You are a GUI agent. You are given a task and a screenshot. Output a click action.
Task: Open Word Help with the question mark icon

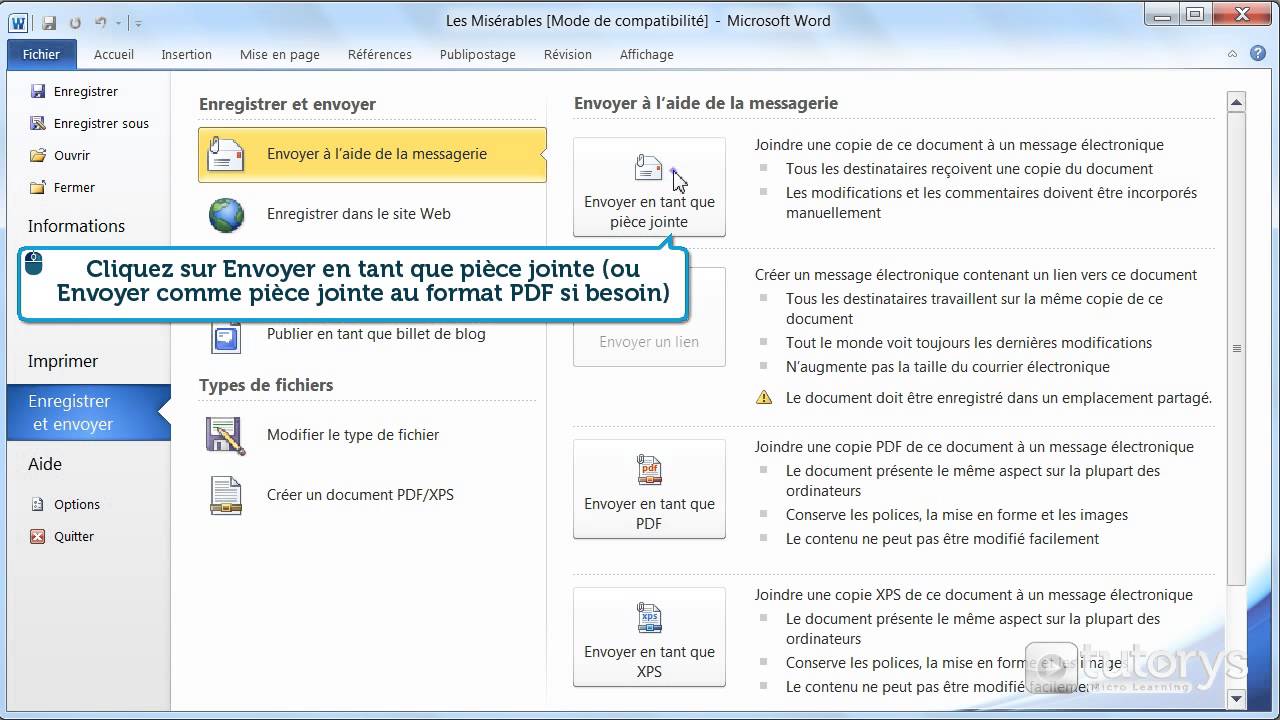(x=1257, y=53)
